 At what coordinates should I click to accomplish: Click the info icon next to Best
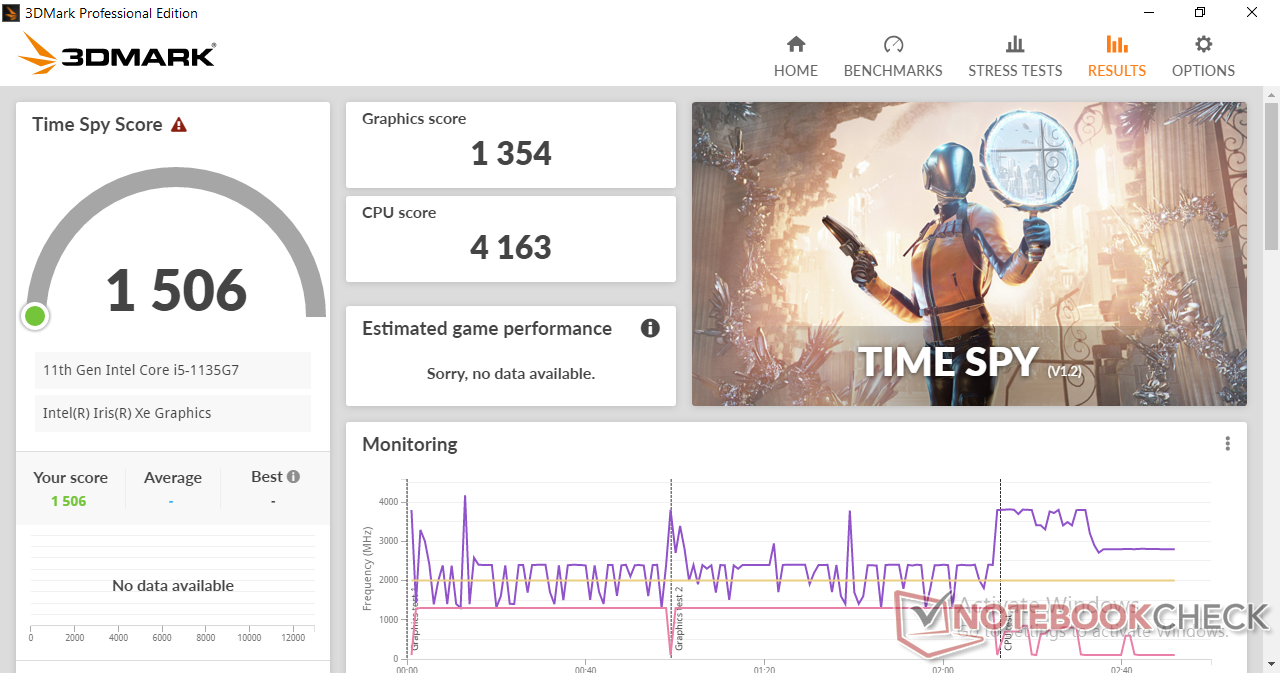click(293, 477)
